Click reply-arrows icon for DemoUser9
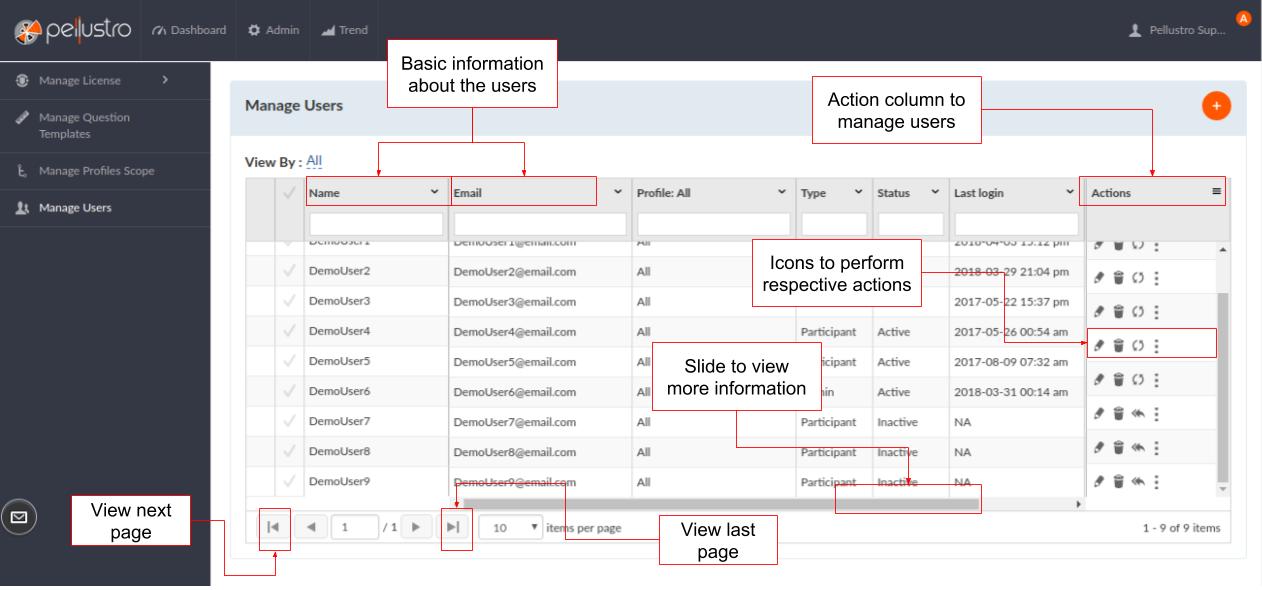Screen dimensions: 1262x590 (x=1136, y=483)
